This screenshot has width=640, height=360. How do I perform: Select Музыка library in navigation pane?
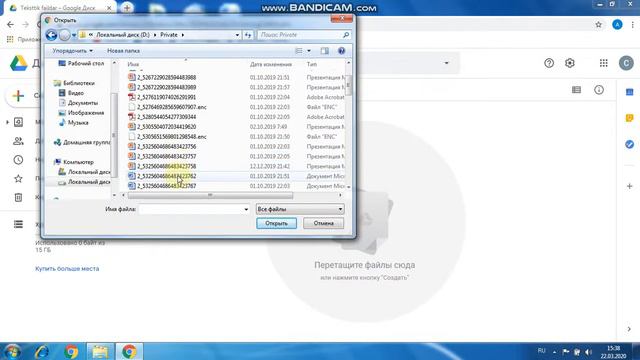tap(74, 122)
